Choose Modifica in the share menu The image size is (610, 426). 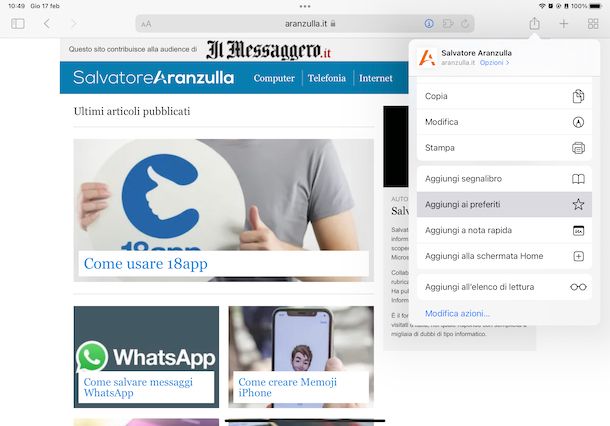pos(504,122)
